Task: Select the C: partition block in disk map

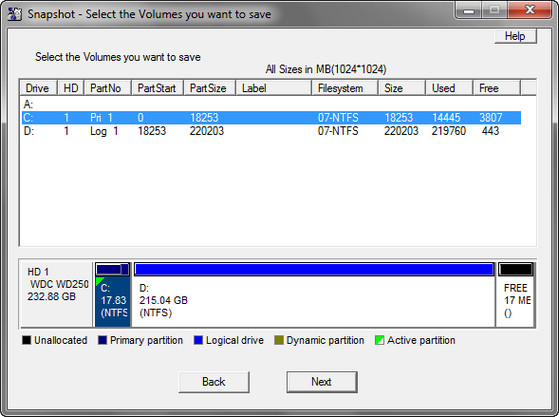Action: coord(113,295)
